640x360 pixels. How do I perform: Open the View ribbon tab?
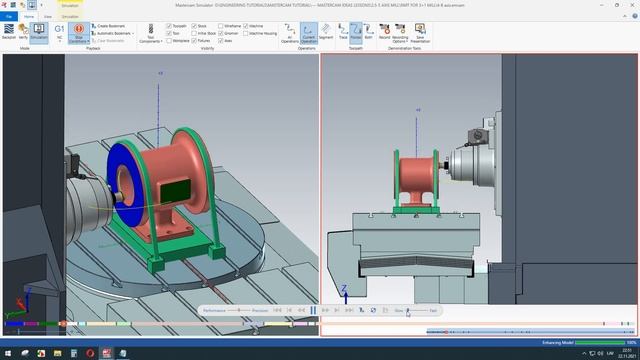point(48,17)
